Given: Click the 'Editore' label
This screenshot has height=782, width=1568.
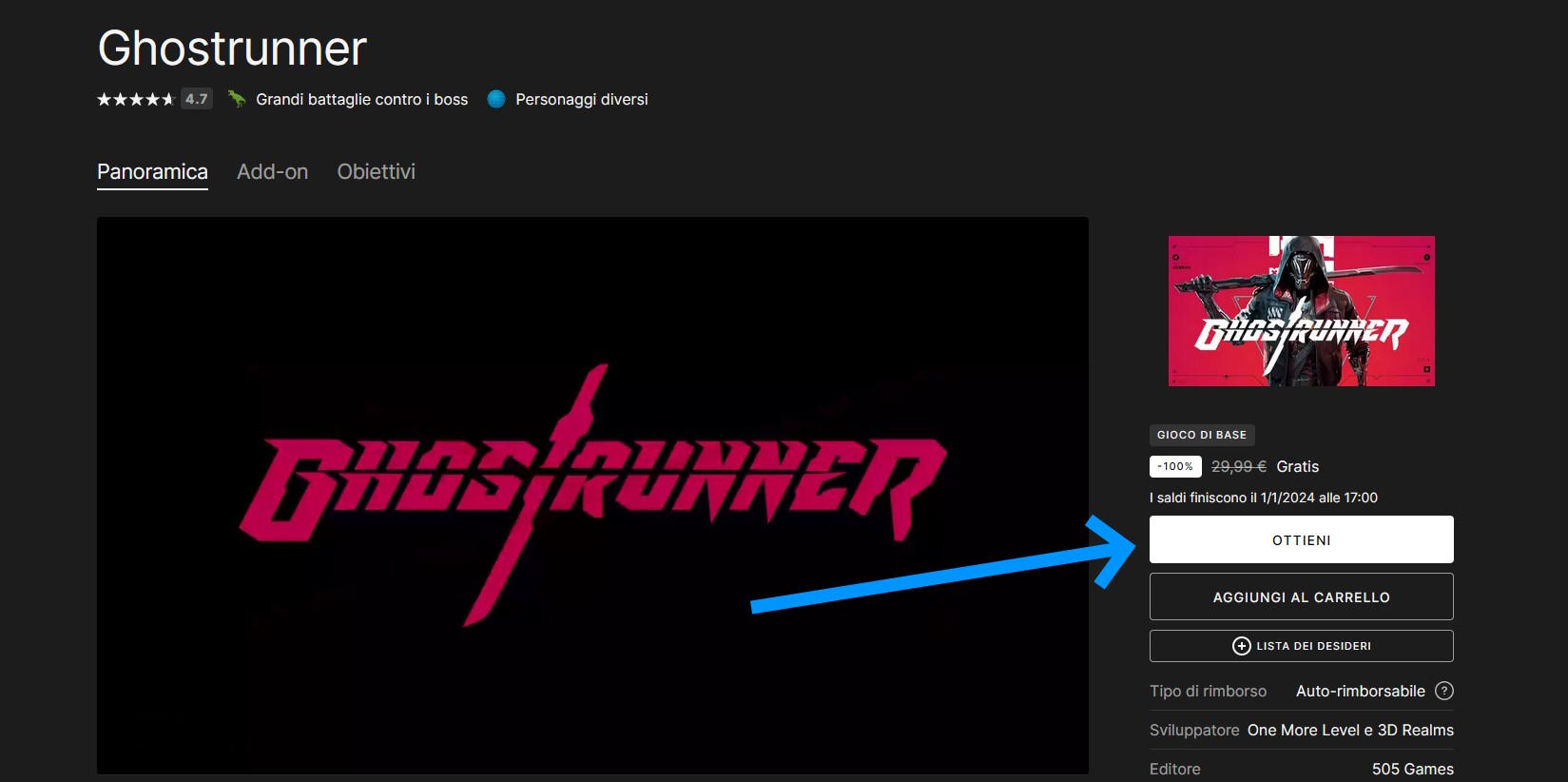Looking at the screenshot, I should [x=1174, y=769].
